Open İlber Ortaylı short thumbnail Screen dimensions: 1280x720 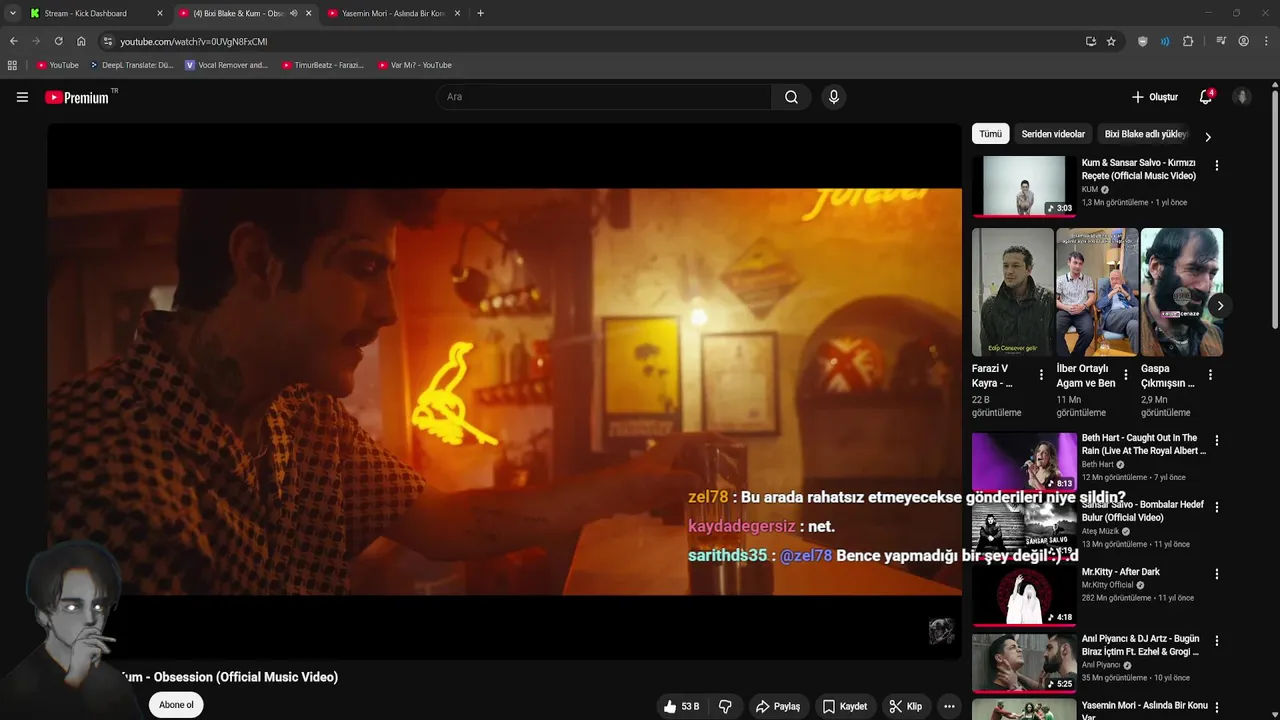pyautogui.click(x=1097, y=292)
